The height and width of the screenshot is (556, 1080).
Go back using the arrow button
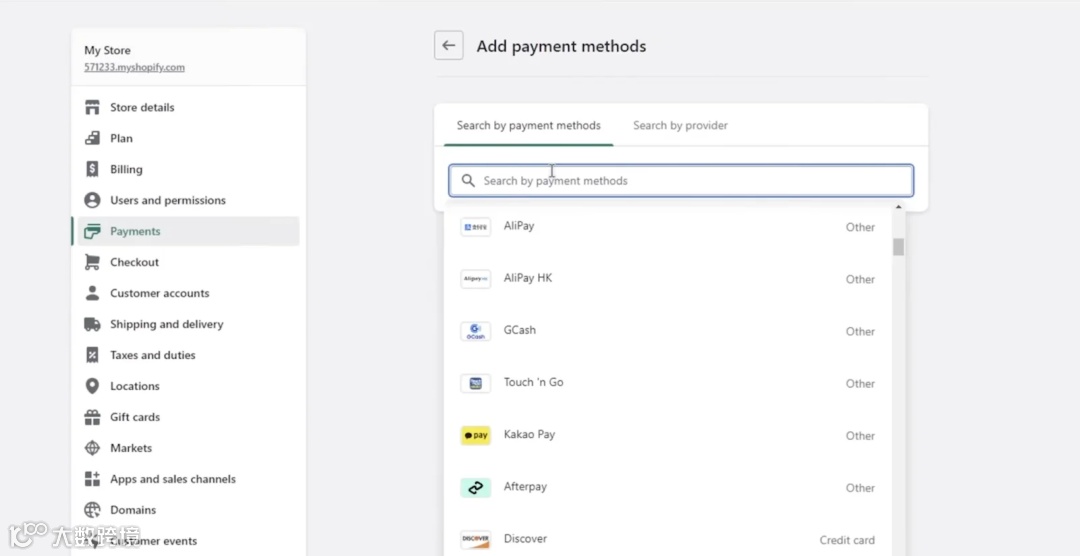(448, 45)
